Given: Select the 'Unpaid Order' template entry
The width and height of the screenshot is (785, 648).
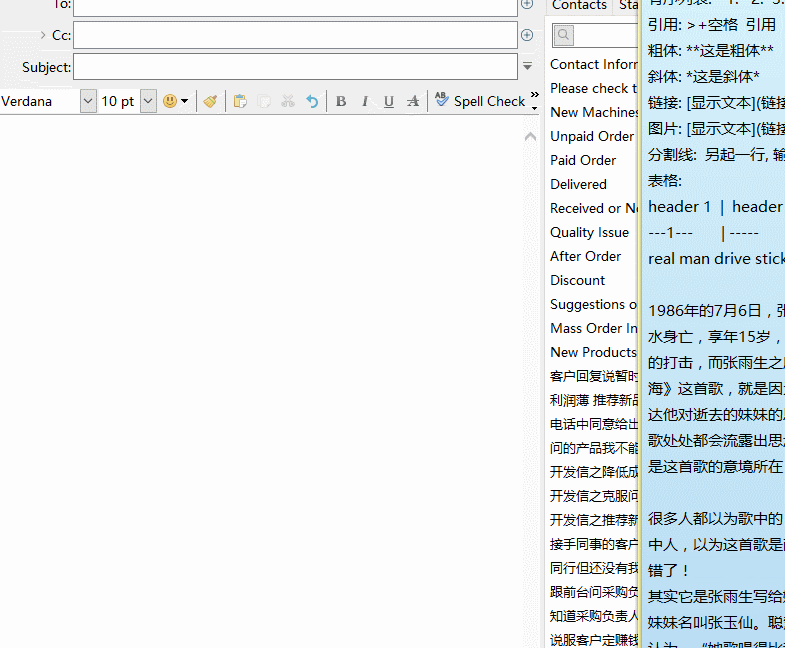Looking at the screenshot, I should [592, 137].
